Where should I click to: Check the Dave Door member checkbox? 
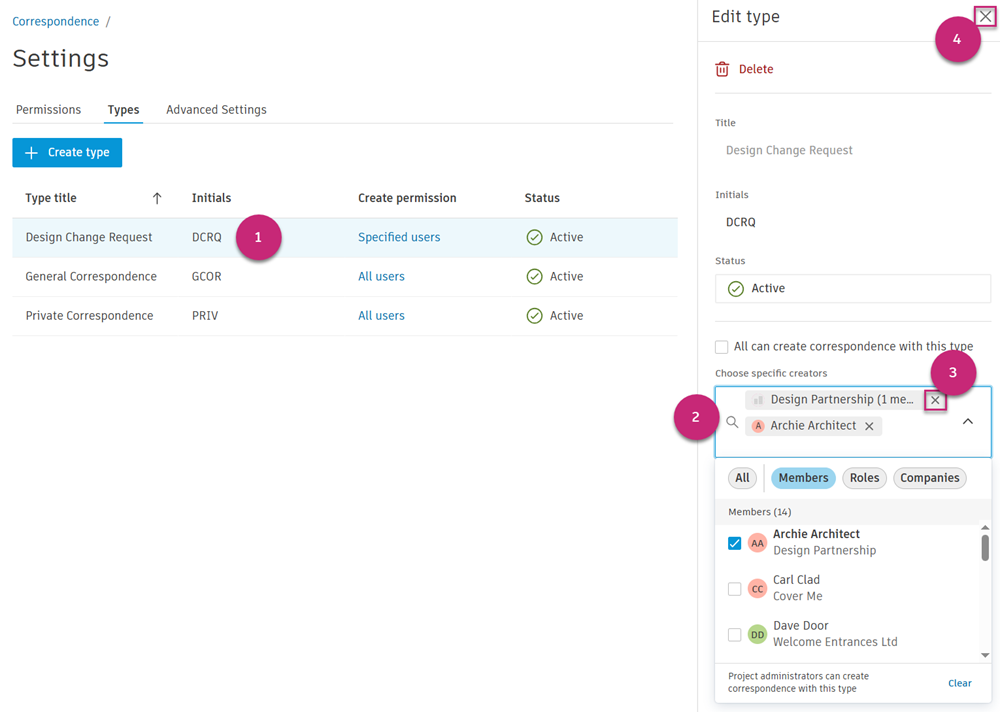pyautogui.click(x=734, y=635)
